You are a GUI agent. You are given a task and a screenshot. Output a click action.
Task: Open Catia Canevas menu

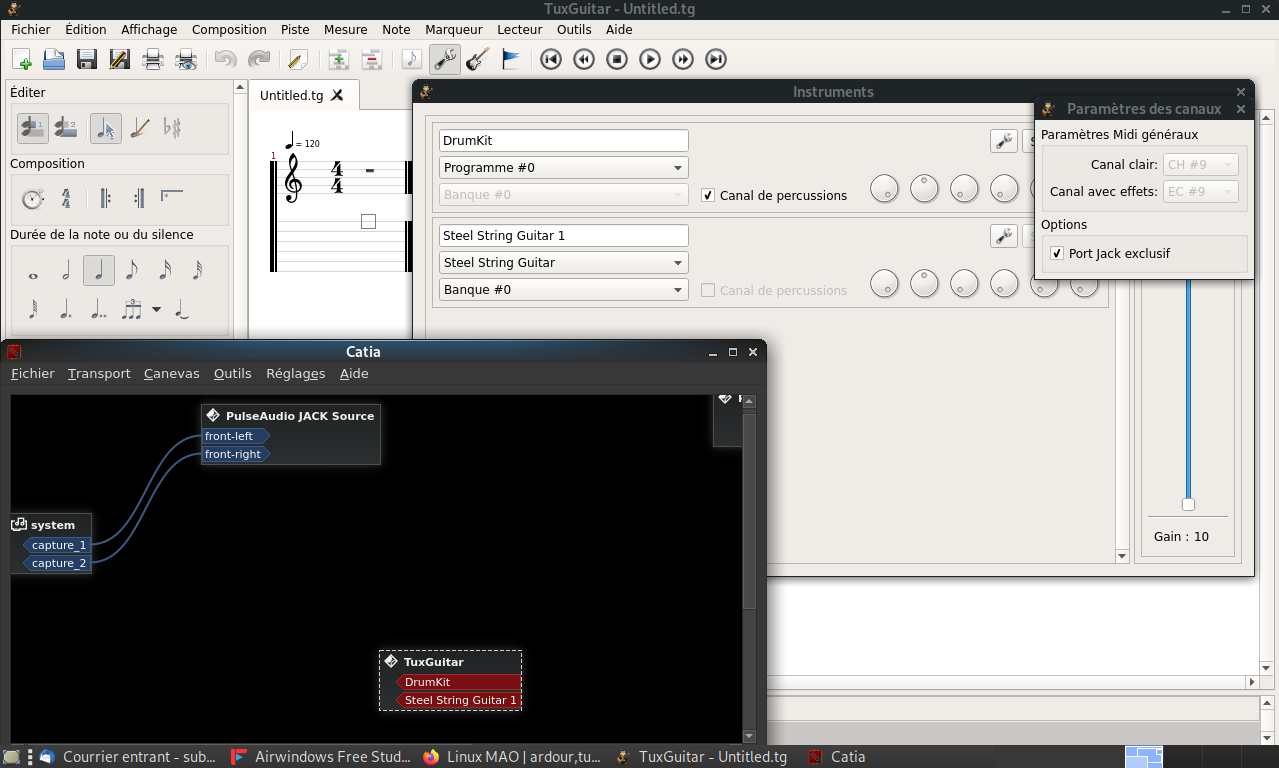(x=172, y=374)
